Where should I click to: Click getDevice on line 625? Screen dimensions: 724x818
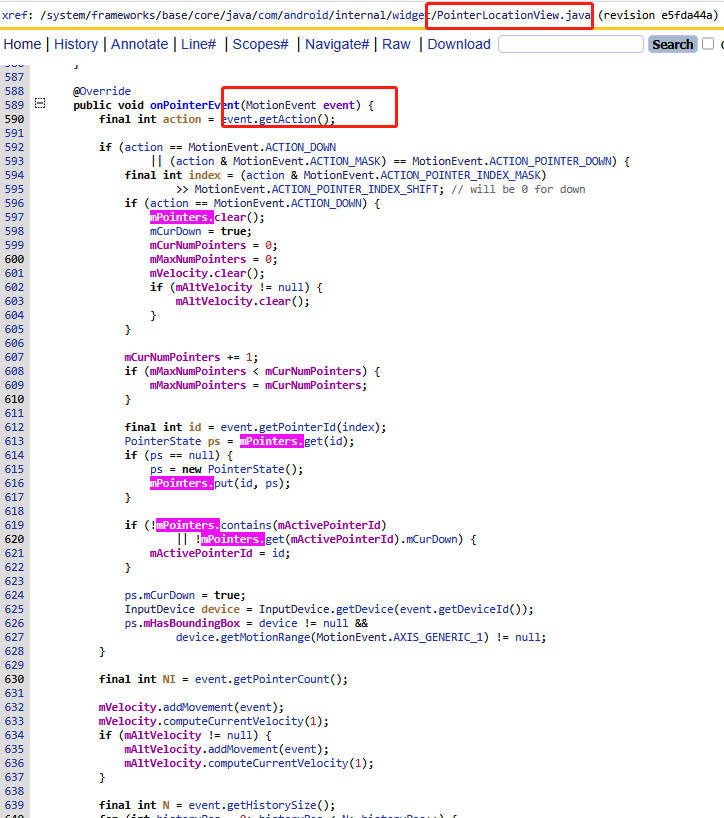pos(364,609)
